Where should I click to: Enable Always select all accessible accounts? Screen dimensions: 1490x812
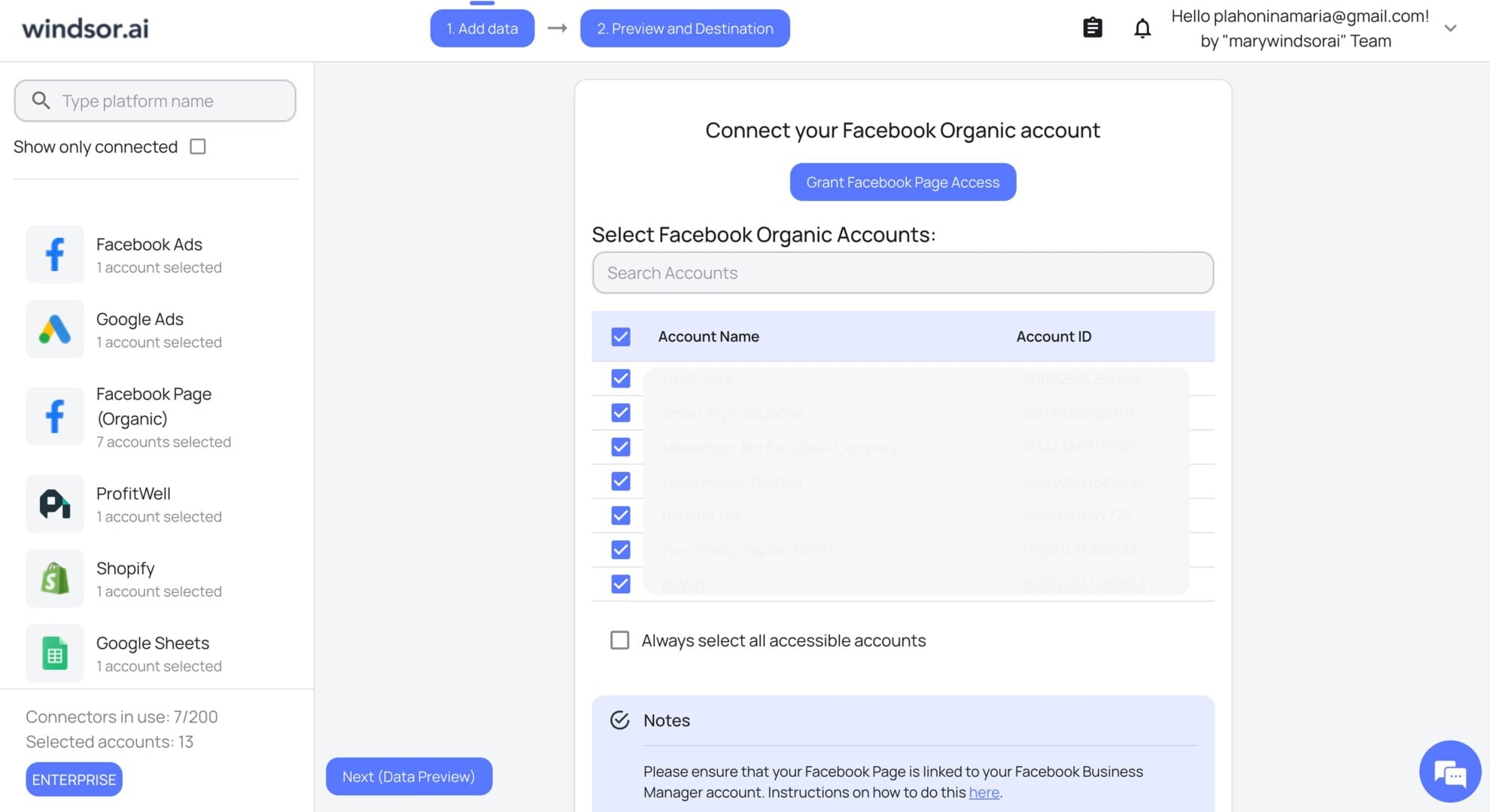point(619,640)
